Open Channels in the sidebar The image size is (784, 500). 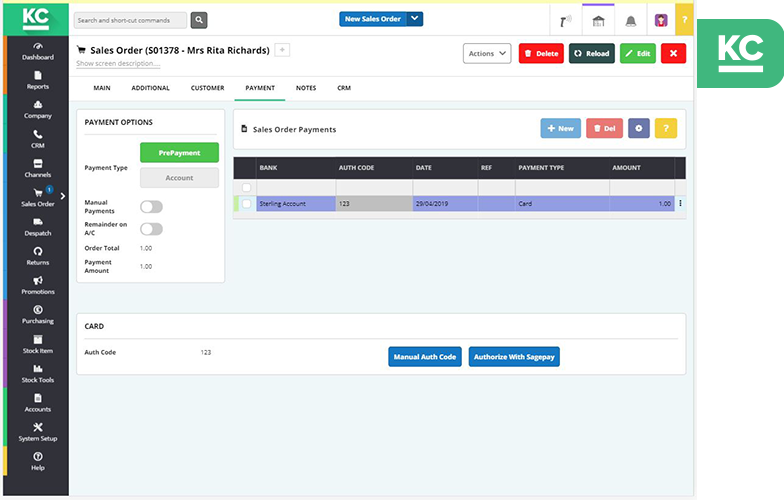pos(38,168)
